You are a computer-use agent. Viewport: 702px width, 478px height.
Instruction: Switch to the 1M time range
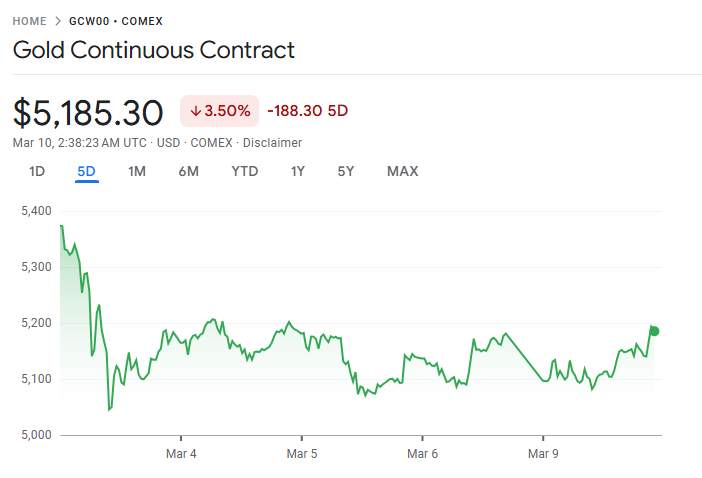(x=137, y=171)
